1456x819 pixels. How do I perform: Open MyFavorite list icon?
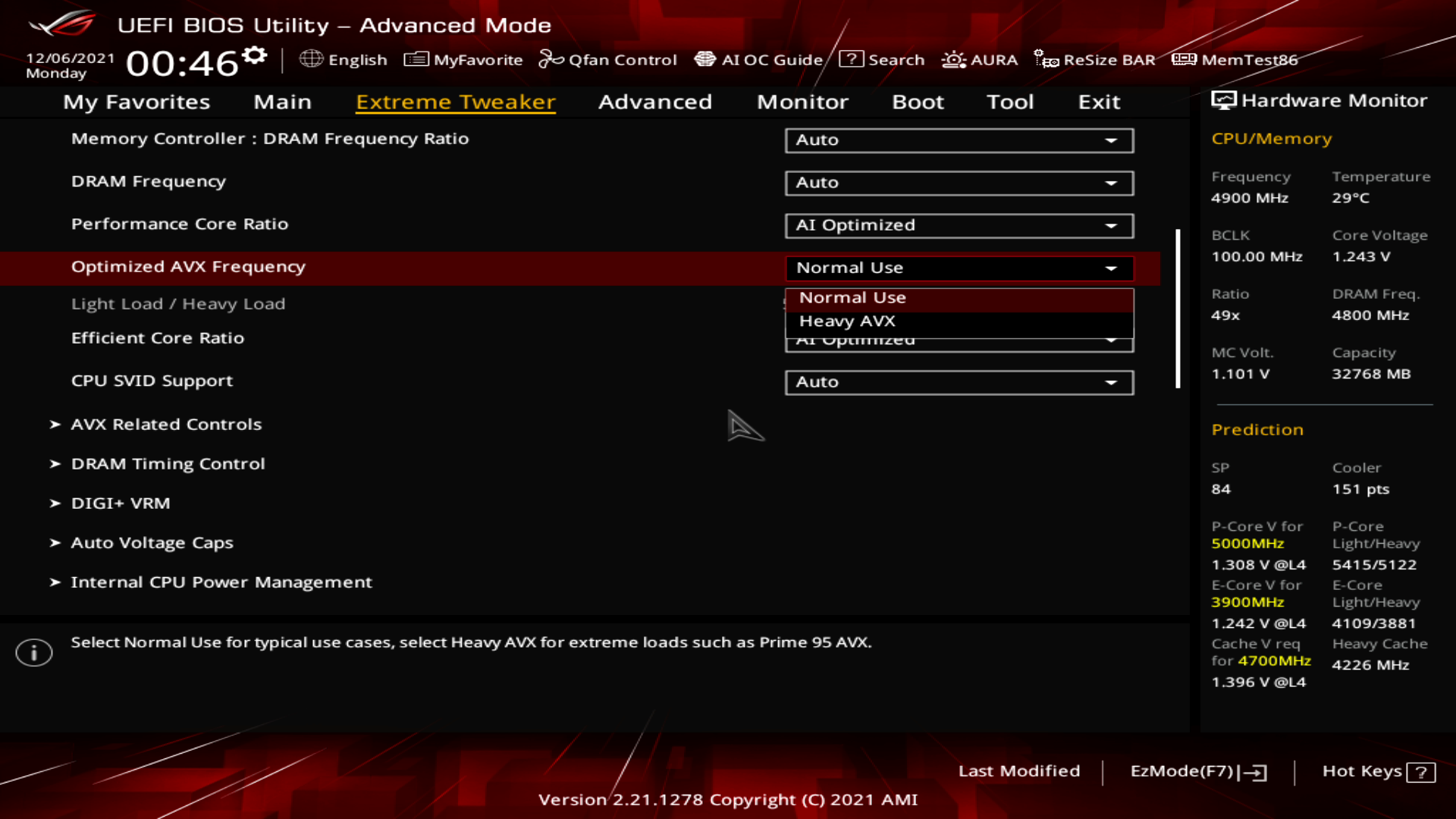tap(416, 59)
